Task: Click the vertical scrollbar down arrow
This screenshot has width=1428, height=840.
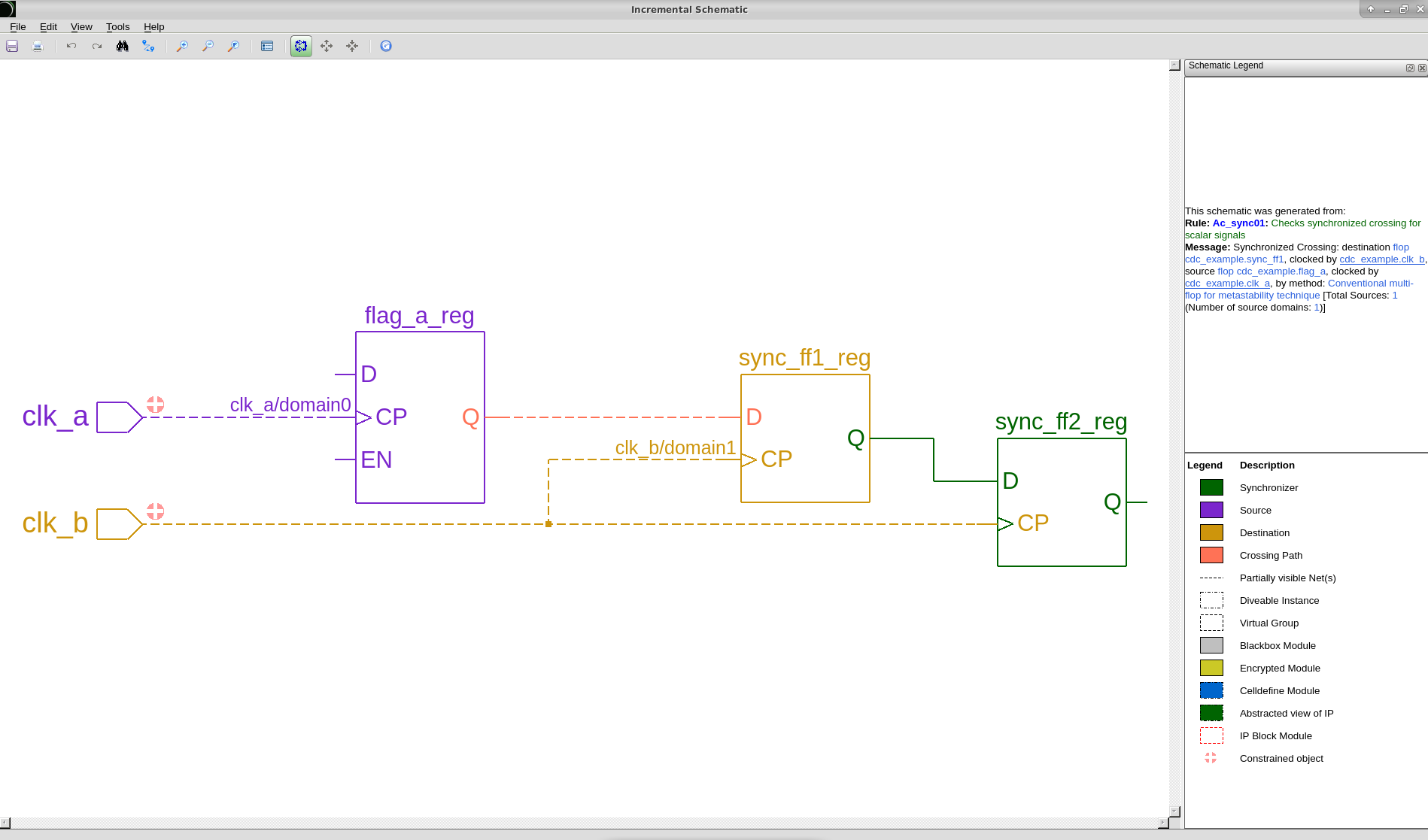Action: click(x=1174, y=811)
